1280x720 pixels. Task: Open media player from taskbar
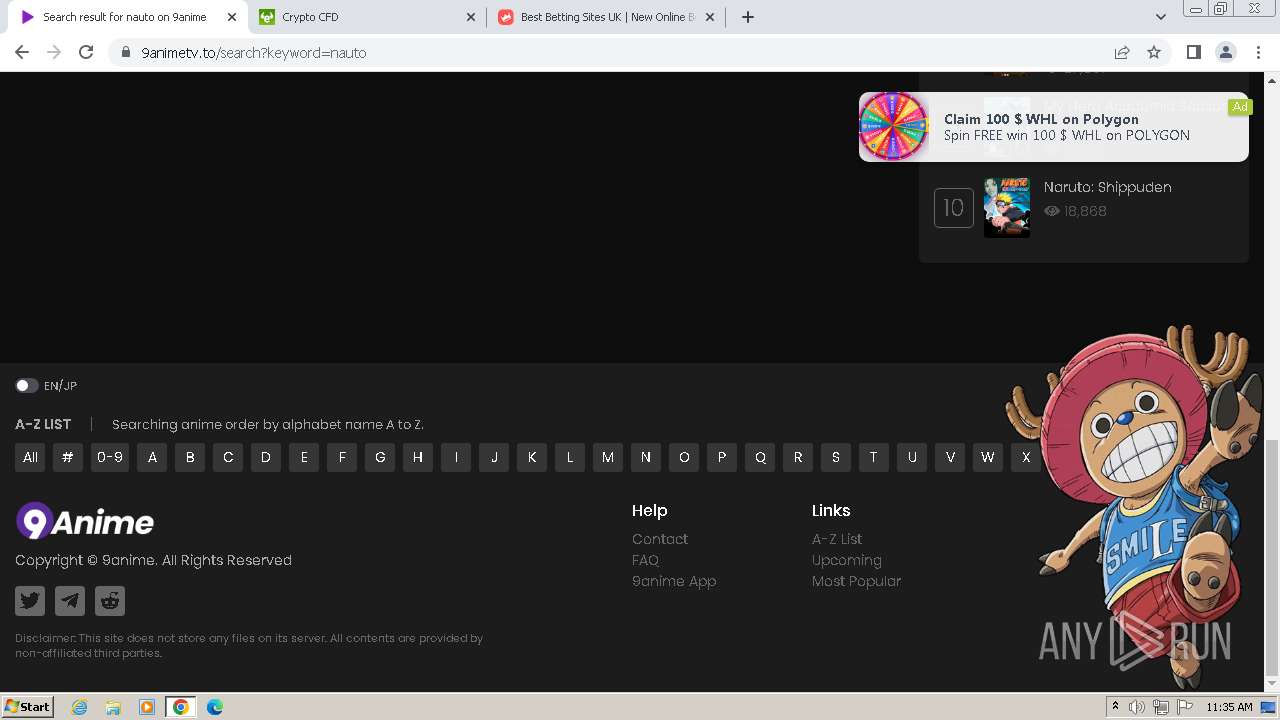pyautogui.click(x=147, y=707)
